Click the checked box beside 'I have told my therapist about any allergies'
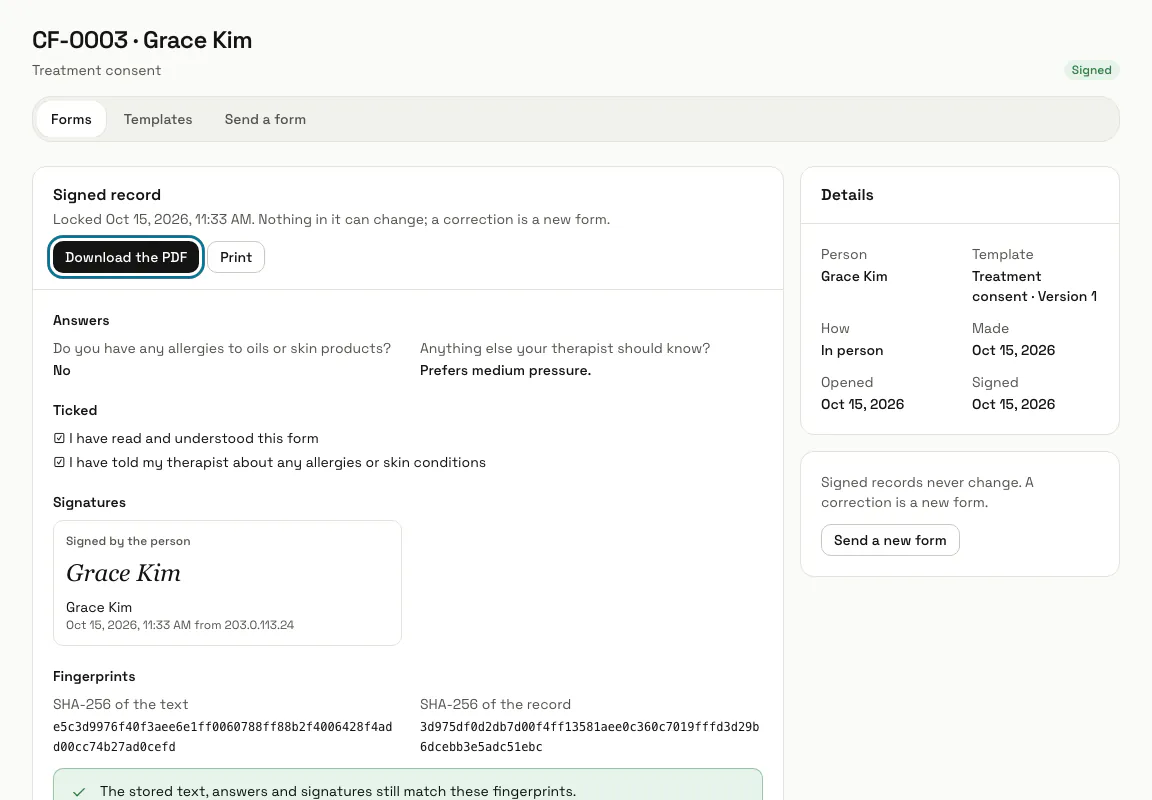 pyautogui.click(x=60, y=463)
